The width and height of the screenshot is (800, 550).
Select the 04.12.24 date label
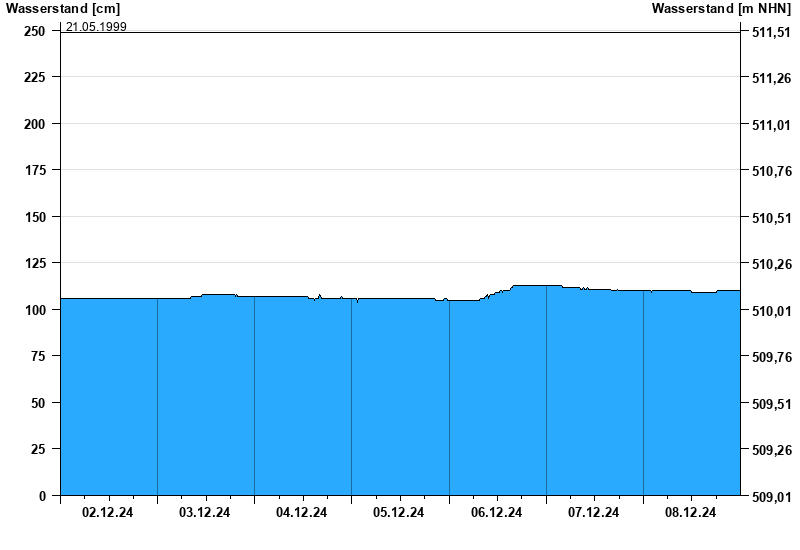click(302, 513)
